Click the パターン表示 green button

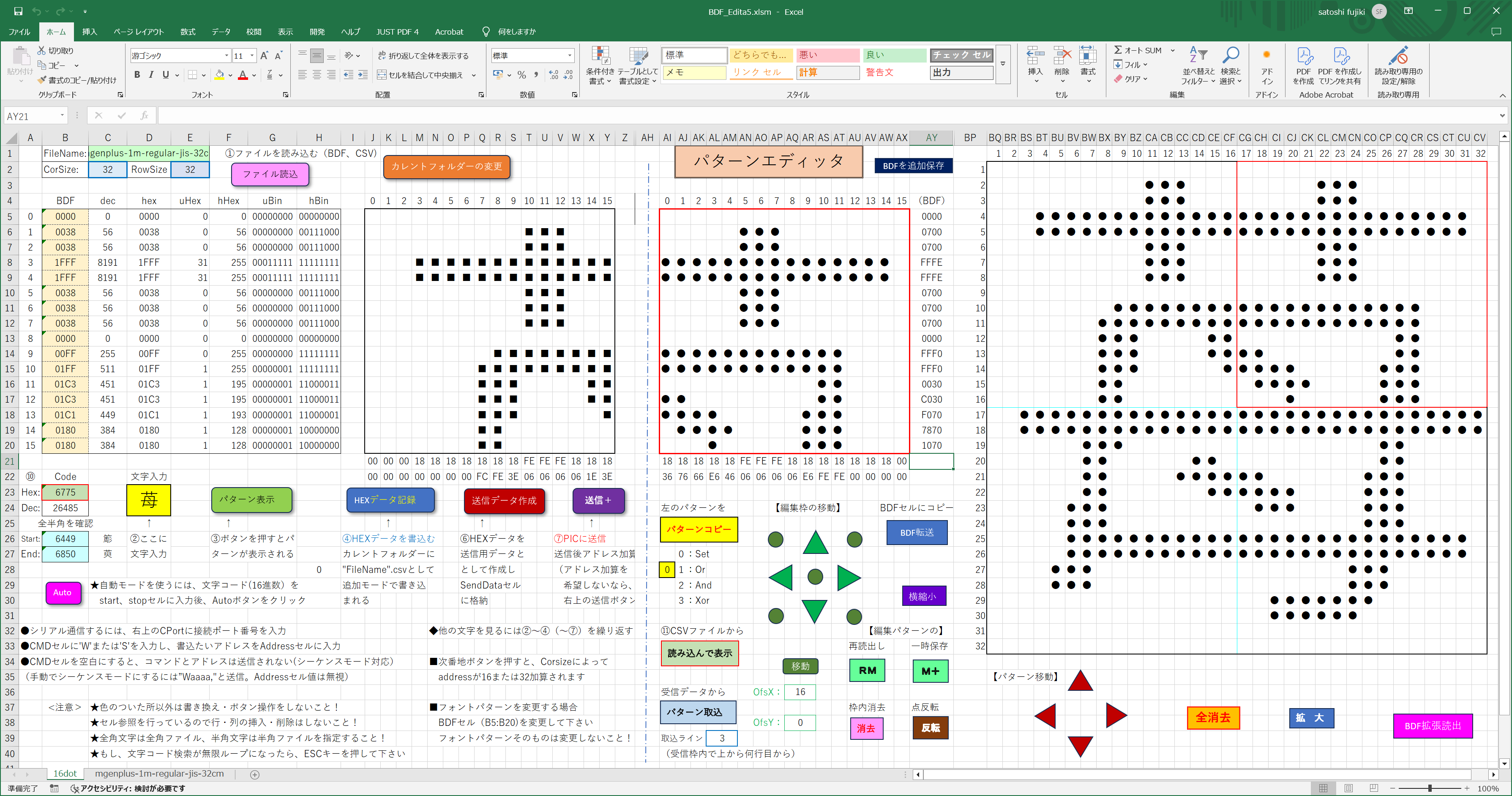[x=251, y=499]
